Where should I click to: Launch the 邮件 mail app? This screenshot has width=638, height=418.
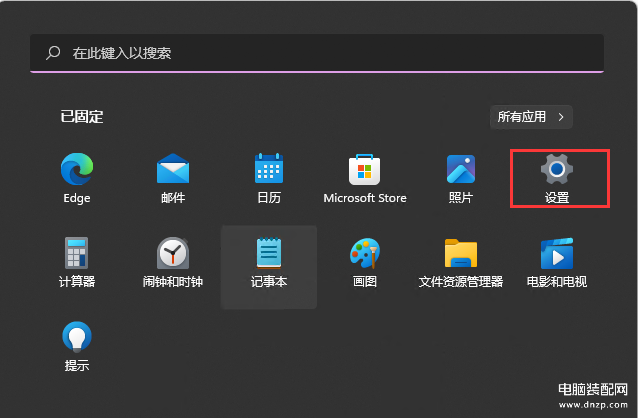pyautogui.click(x=173, y=169)
